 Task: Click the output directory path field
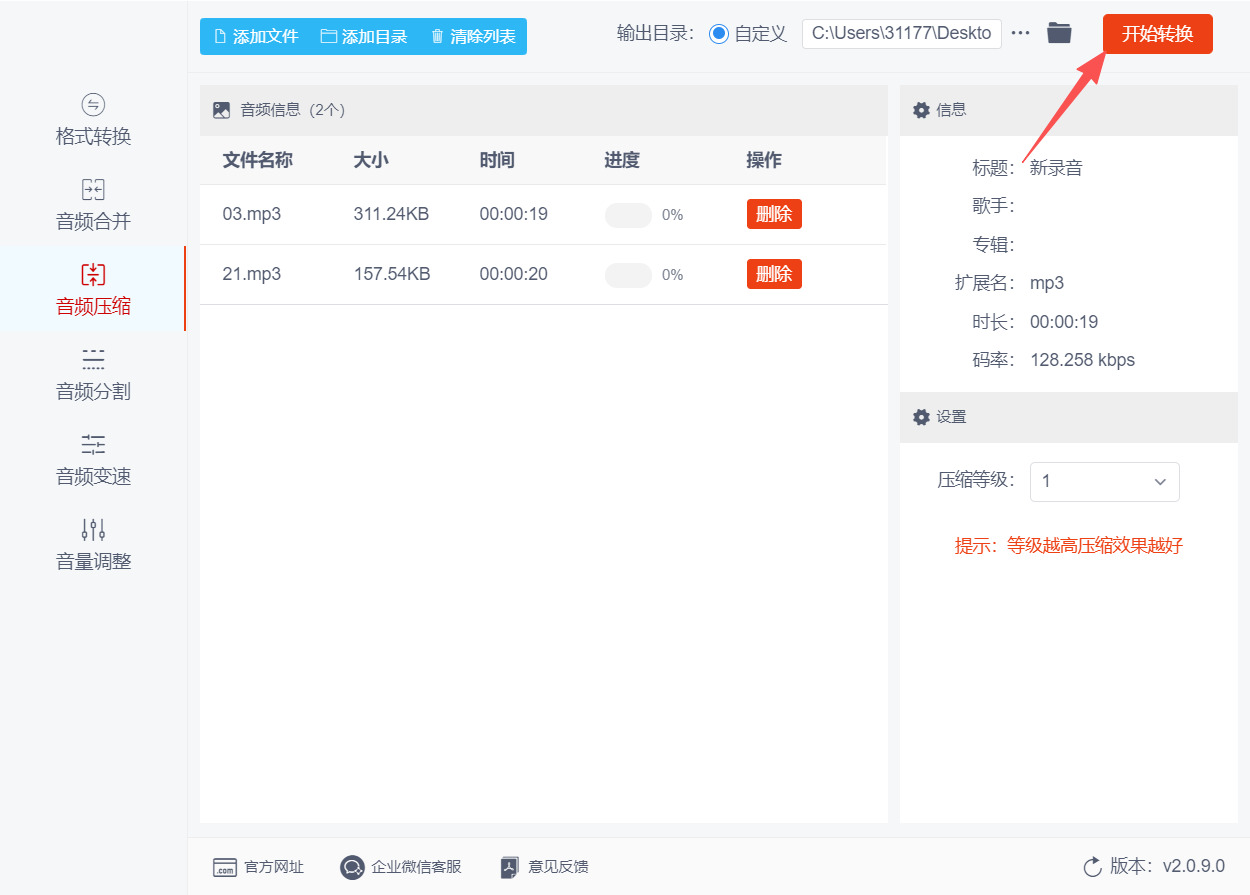point(902,33)
